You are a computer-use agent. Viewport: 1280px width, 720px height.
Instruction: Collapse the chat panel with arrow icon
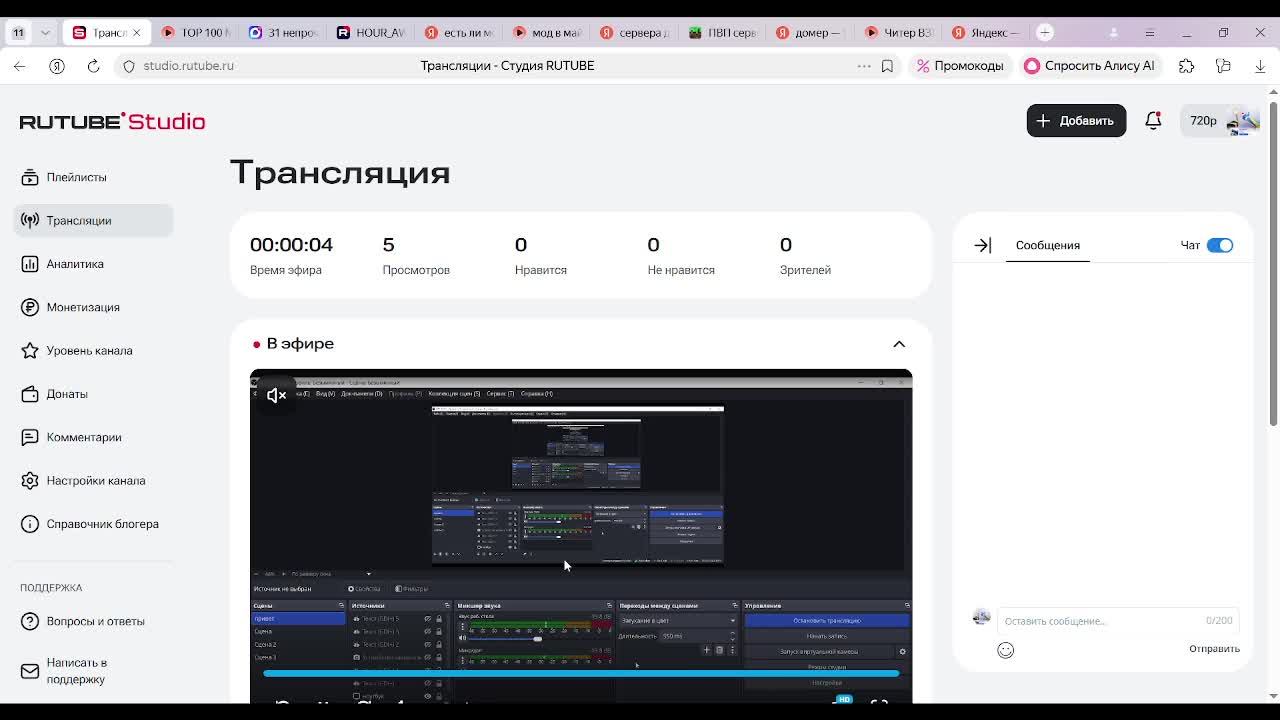982,245
